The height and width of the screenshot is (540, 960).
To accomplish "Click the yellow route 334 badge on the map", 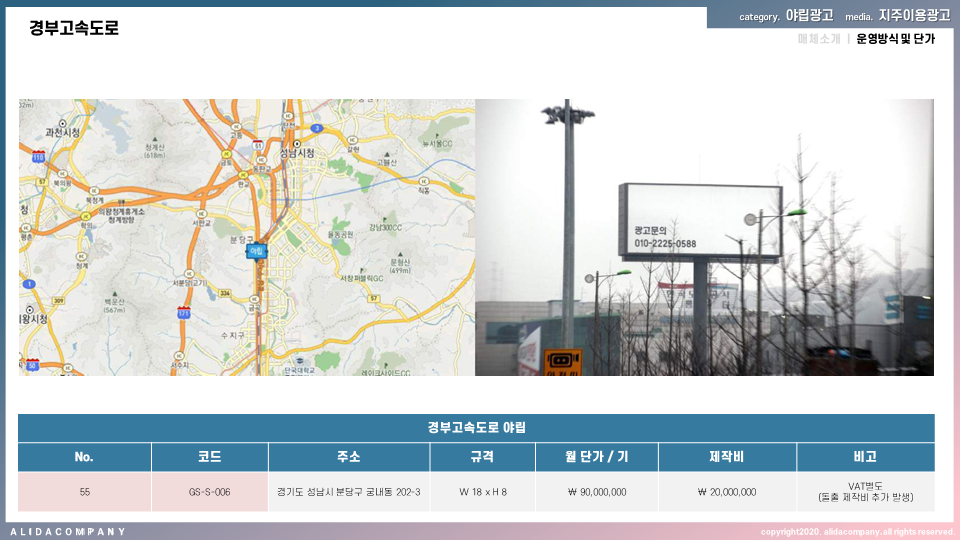I will 226,294.
